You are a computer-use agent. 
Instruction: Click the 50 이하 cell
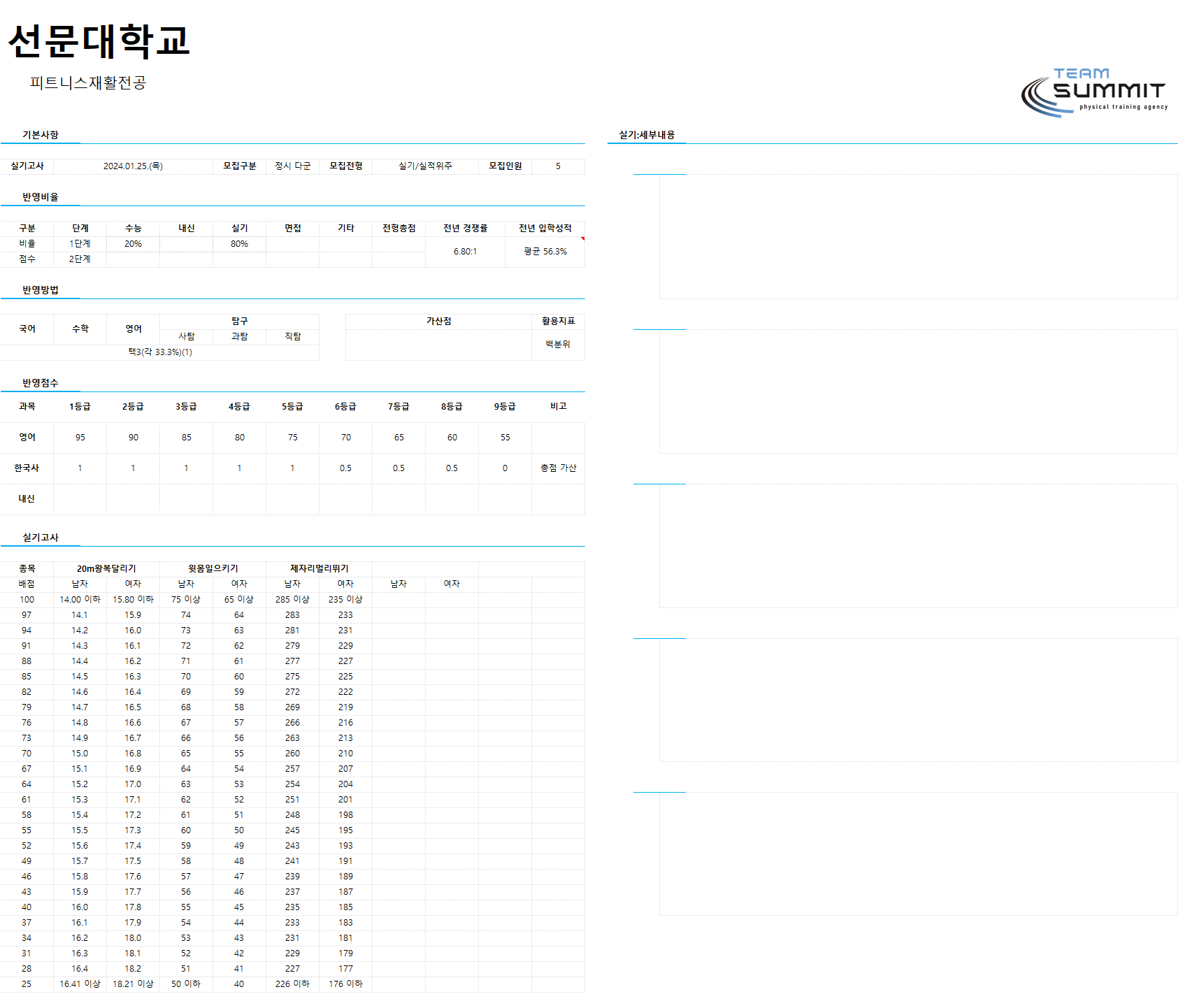pyautogui.click(x=186, y=984)
